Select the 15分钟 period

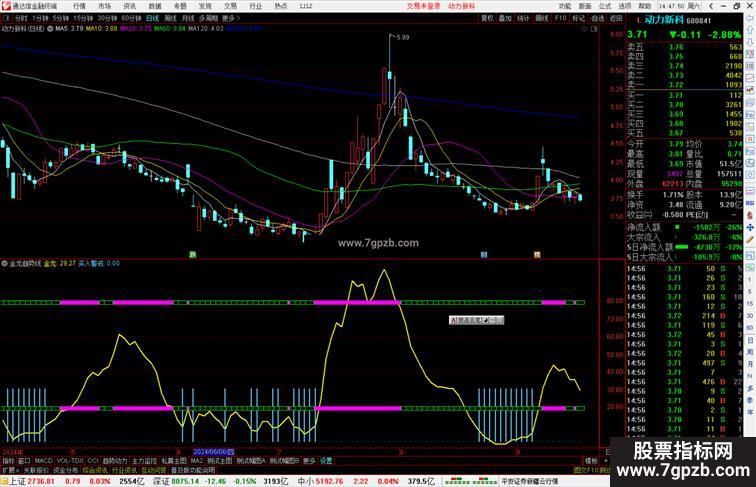click(x=83, y=18)
